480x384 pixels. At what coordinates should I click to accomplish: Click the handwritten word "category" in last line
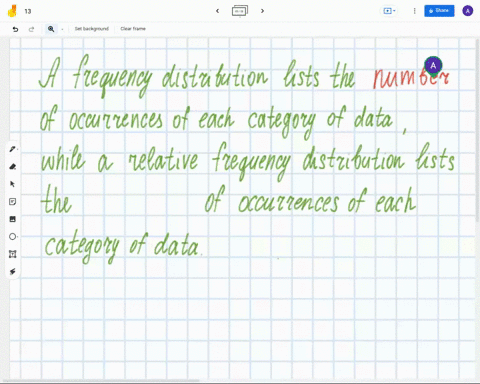click(x=81, y=247)
